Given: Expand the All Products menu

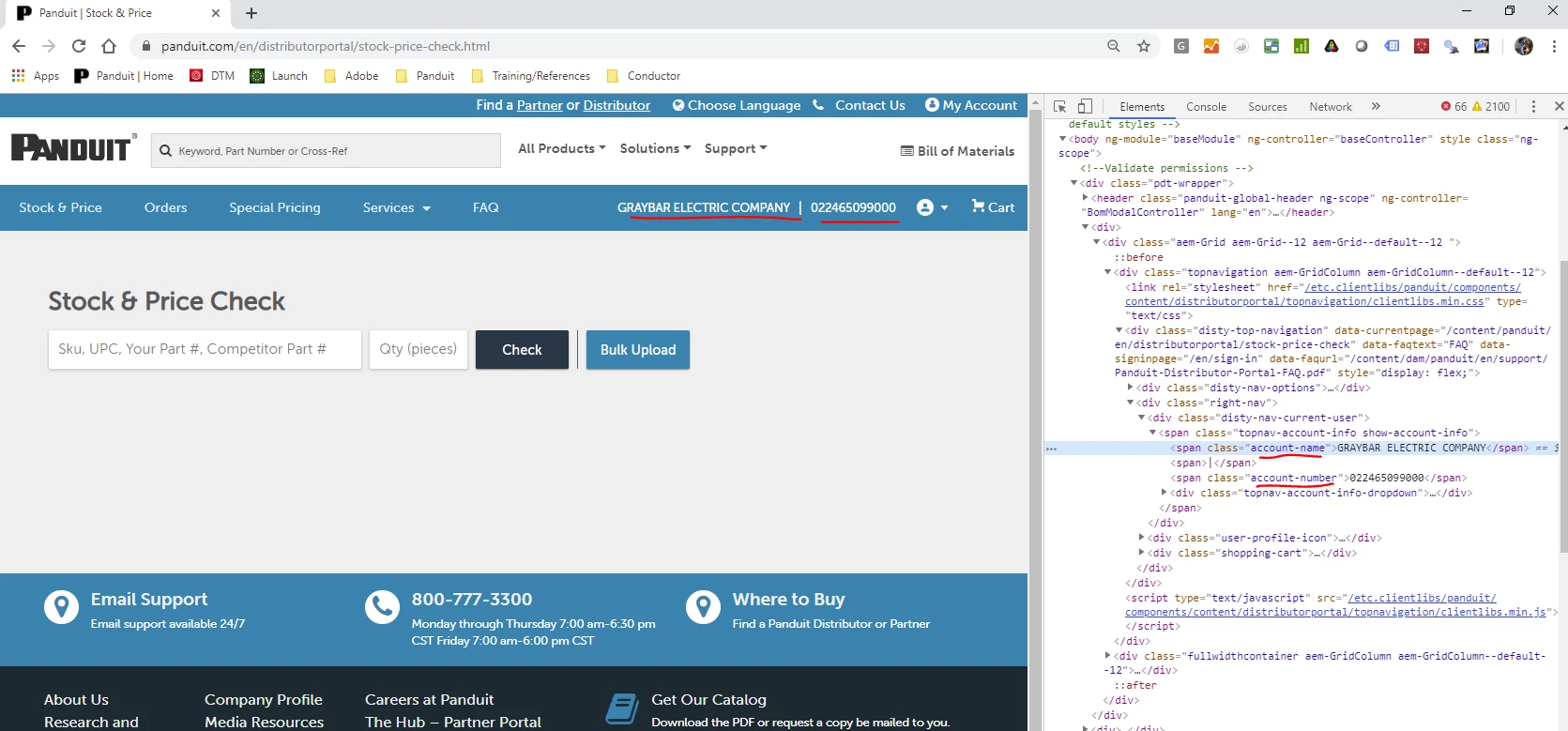Looking at the screenshot, I should pos(561,148).
